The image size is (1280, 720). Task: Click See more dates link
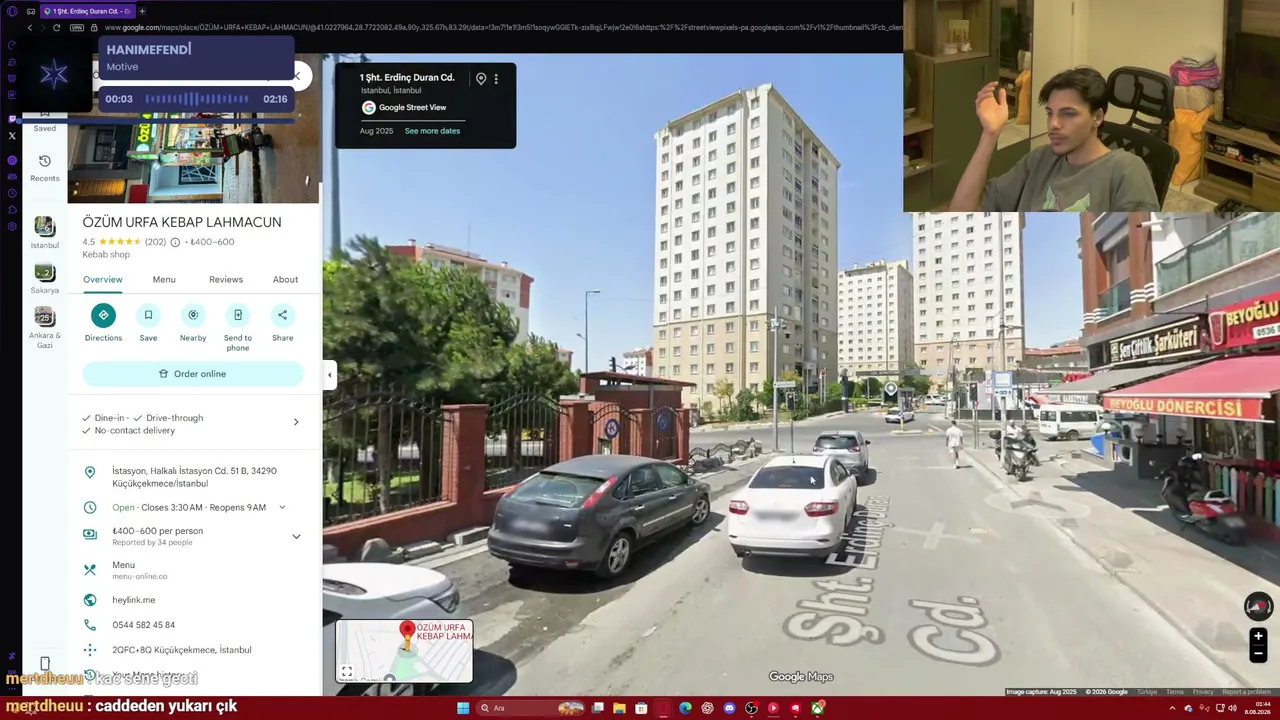tap(432, 131)
